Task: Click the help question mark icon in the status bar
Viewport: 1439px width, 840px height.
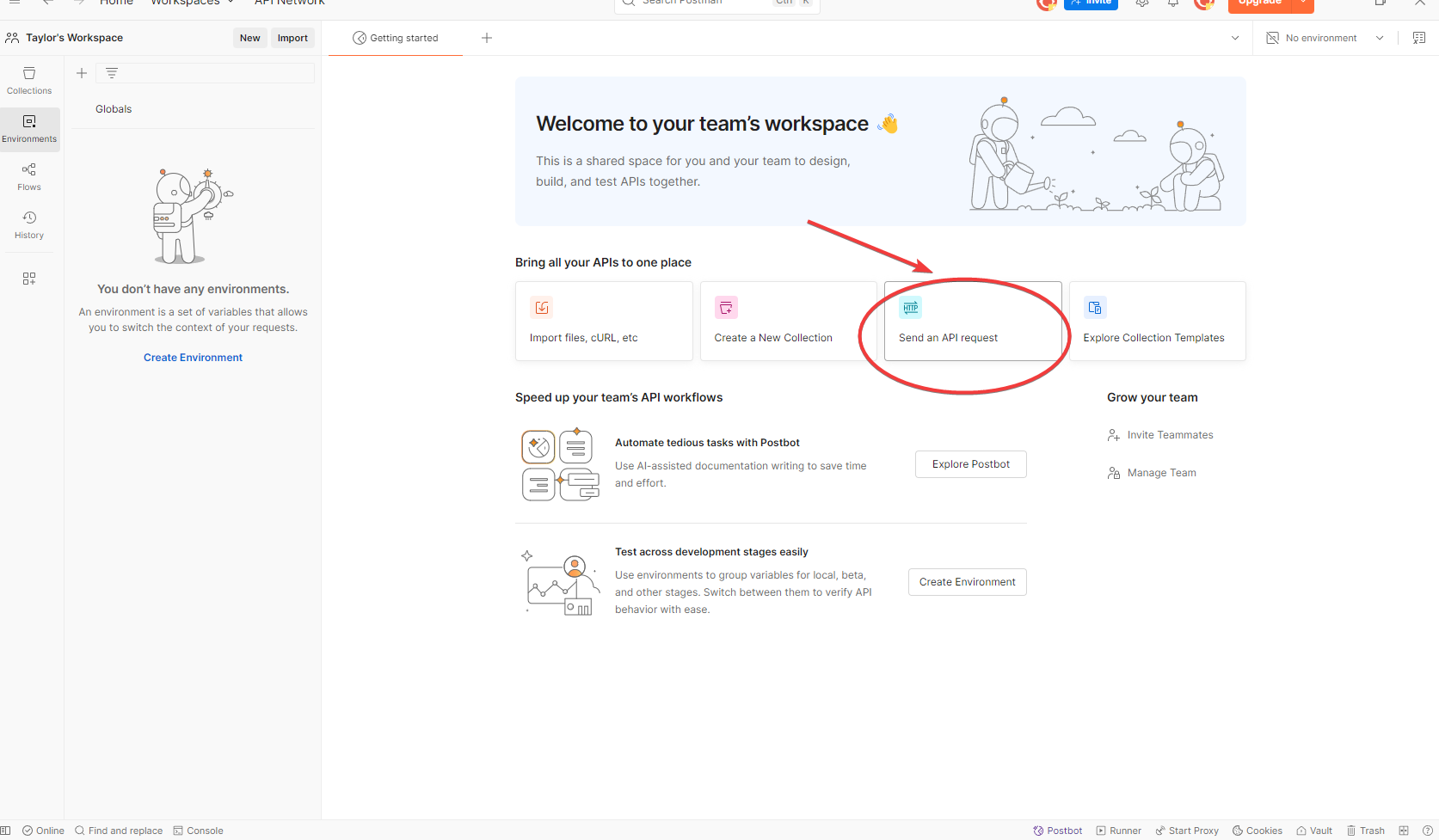Action: pos(1428,831)
